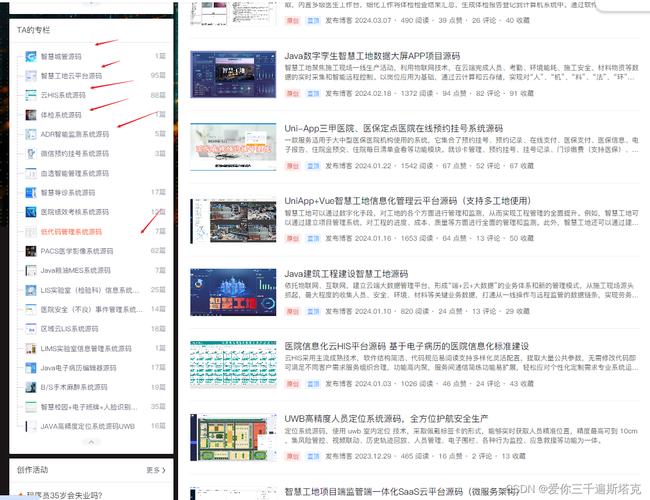Open the LIS实验室(检验科)信息系统 column icon
The height and width of the screenshot is (500, 650).
click(x=31, y=290)
